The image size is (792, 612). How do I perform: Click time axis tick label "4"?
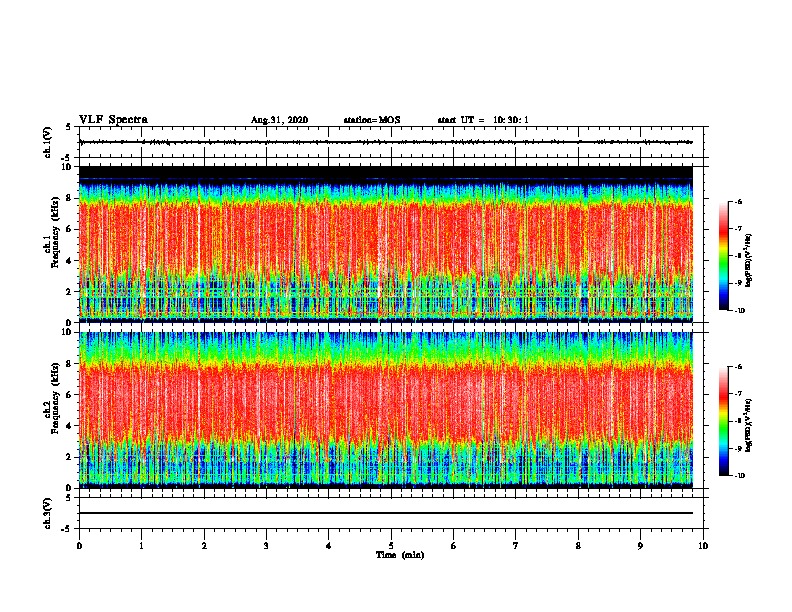329,546
